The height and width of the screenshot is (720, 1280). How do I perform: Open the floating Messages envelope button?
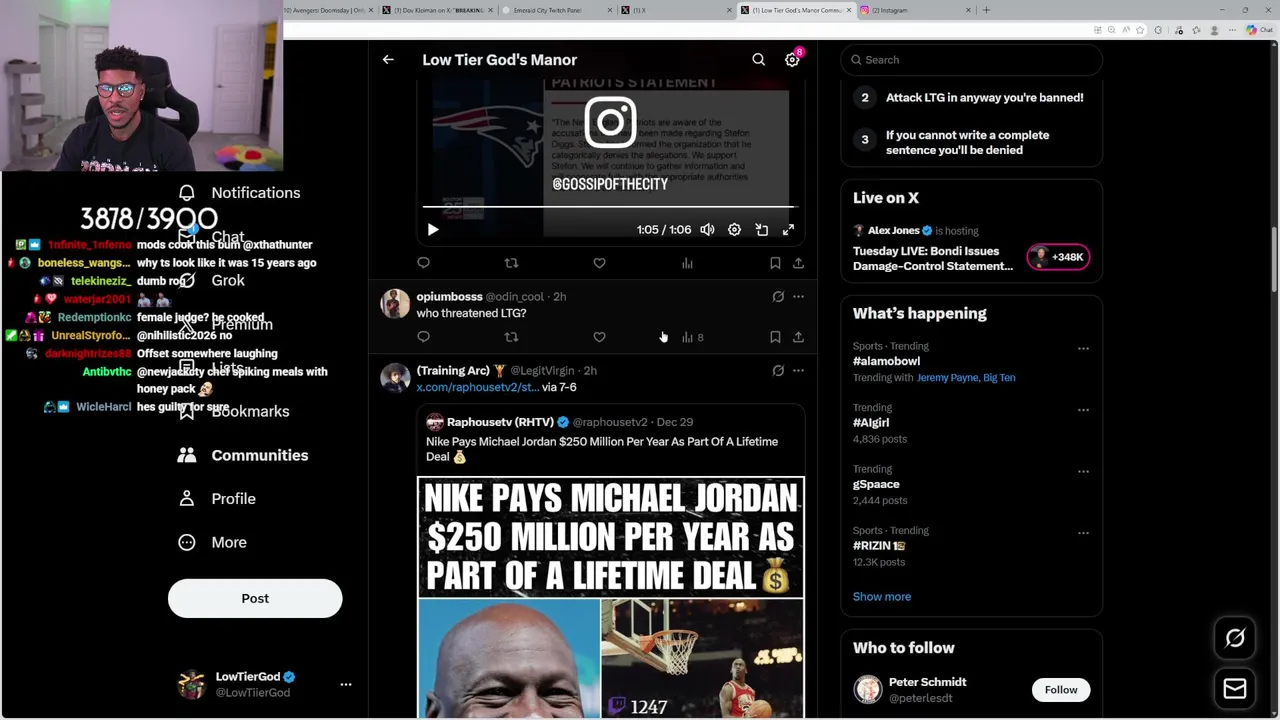1235,689
